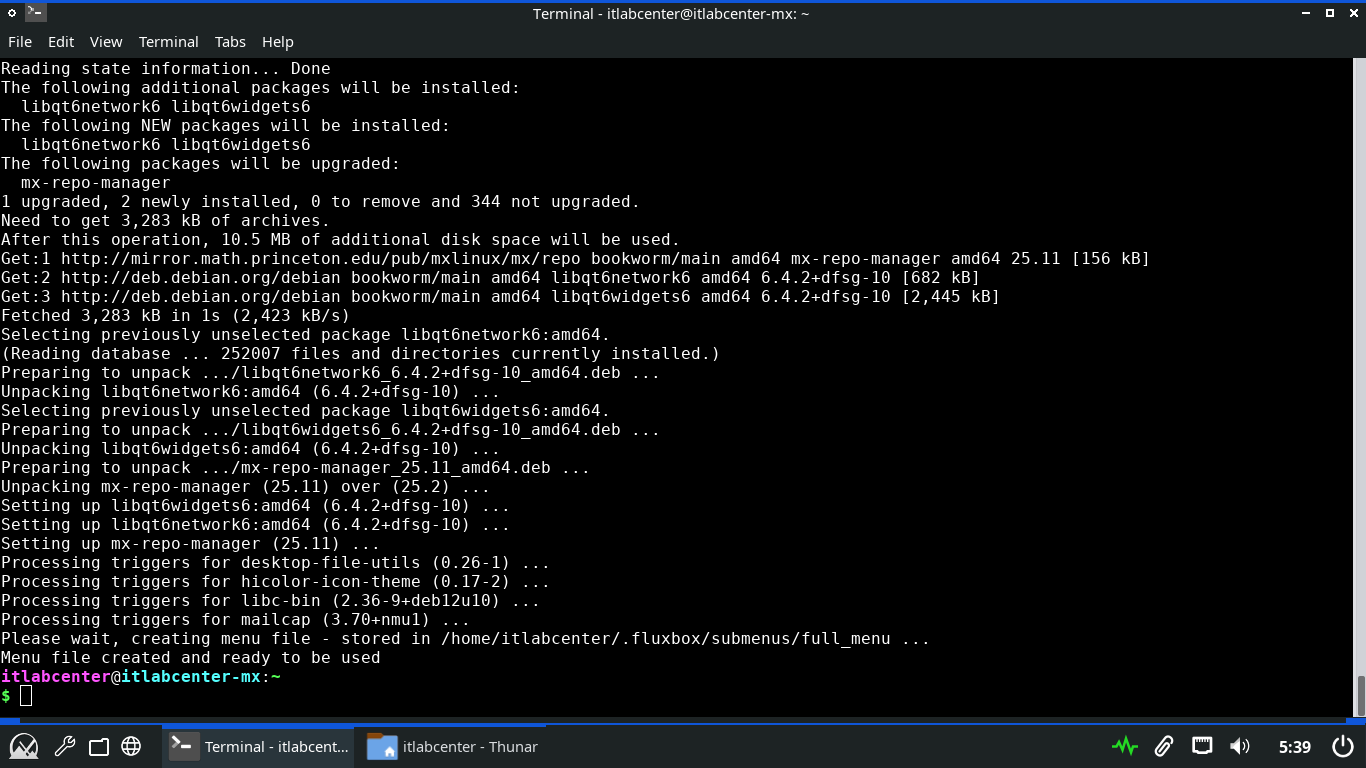Click the terminal window menu icon in the title bar
The width and height of the screenshot is (1366, 768).
(x=35, y=13)
